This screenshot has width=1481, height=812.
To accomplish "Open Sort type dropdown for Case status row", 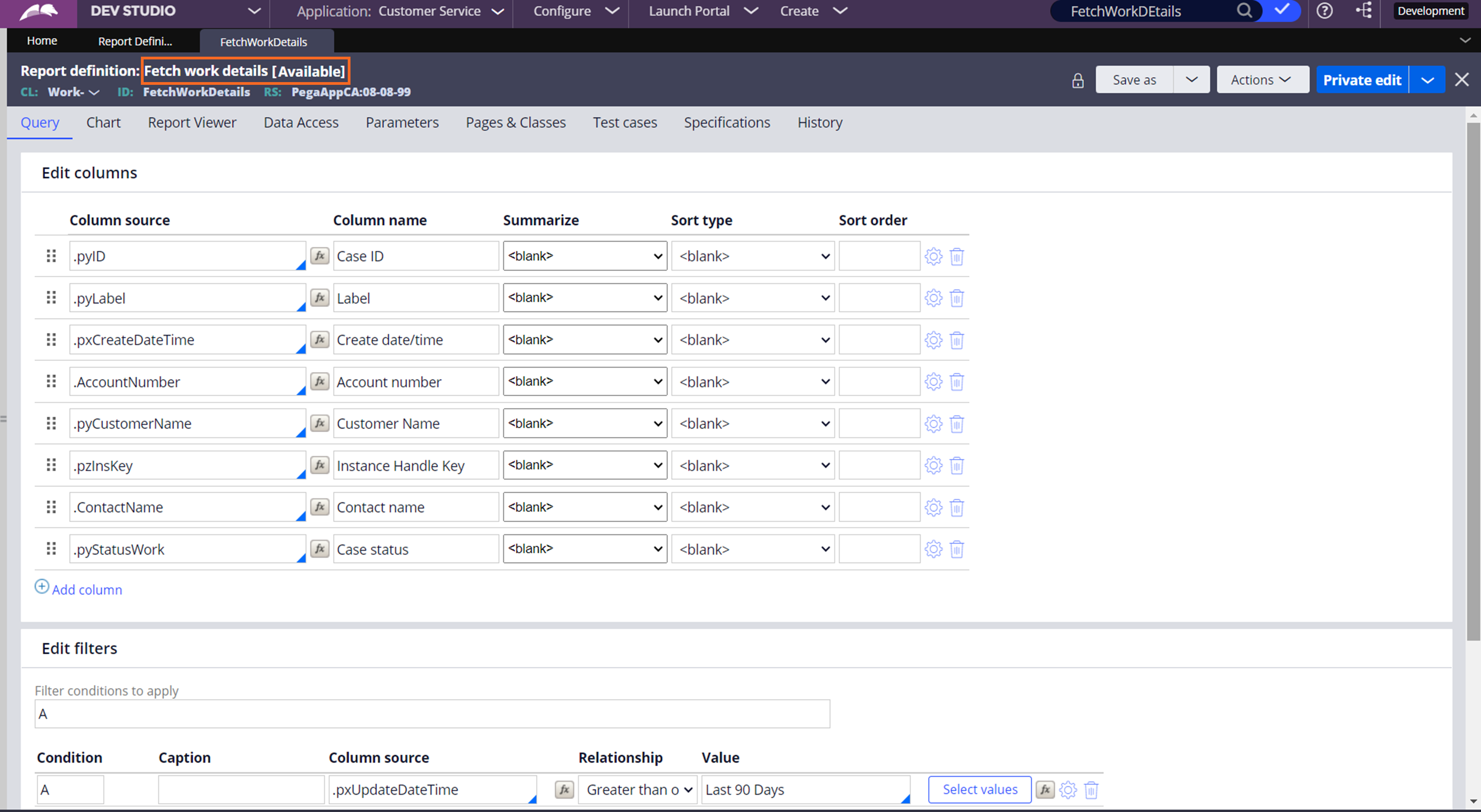I will coord(753,549).
